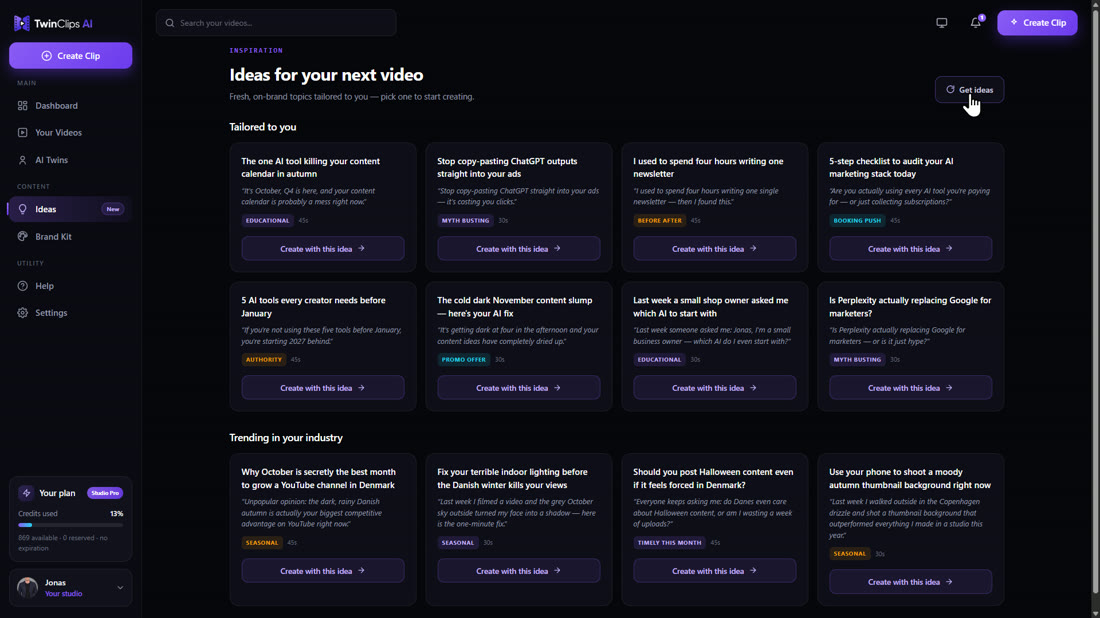Screen dimensions: 1100x618
Task: Create with the October YouTube channel idea
Action: 323,571
